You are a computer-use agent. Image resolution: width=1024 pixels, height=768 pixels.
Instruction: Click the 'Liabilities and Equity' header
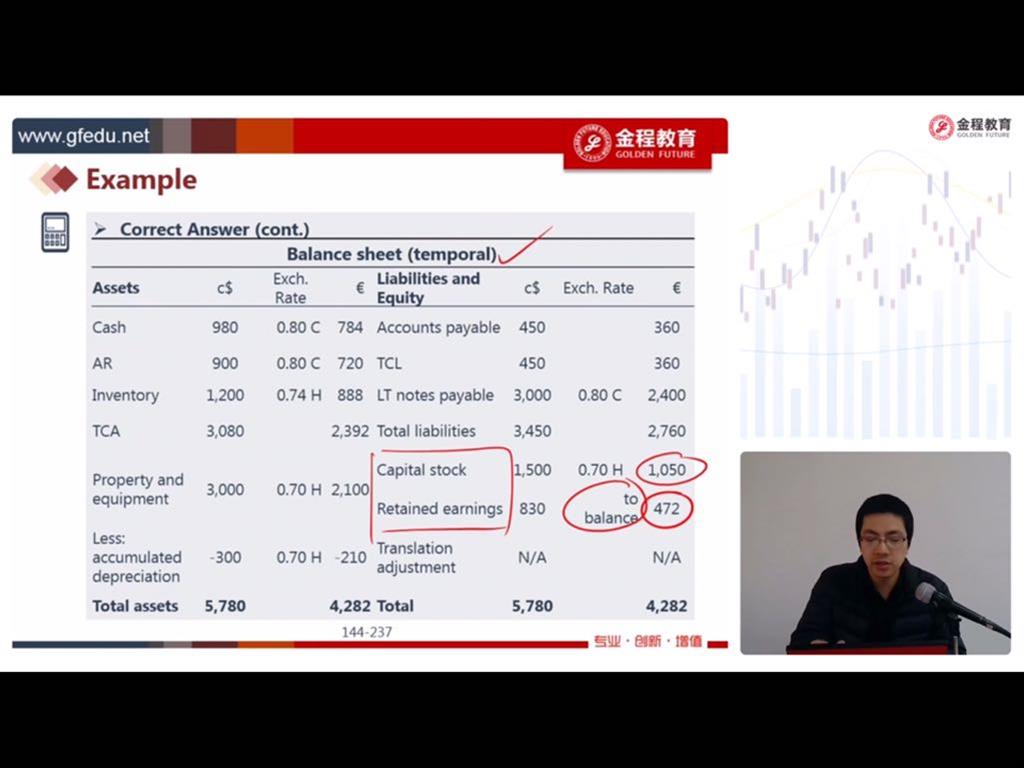(428, 288)
